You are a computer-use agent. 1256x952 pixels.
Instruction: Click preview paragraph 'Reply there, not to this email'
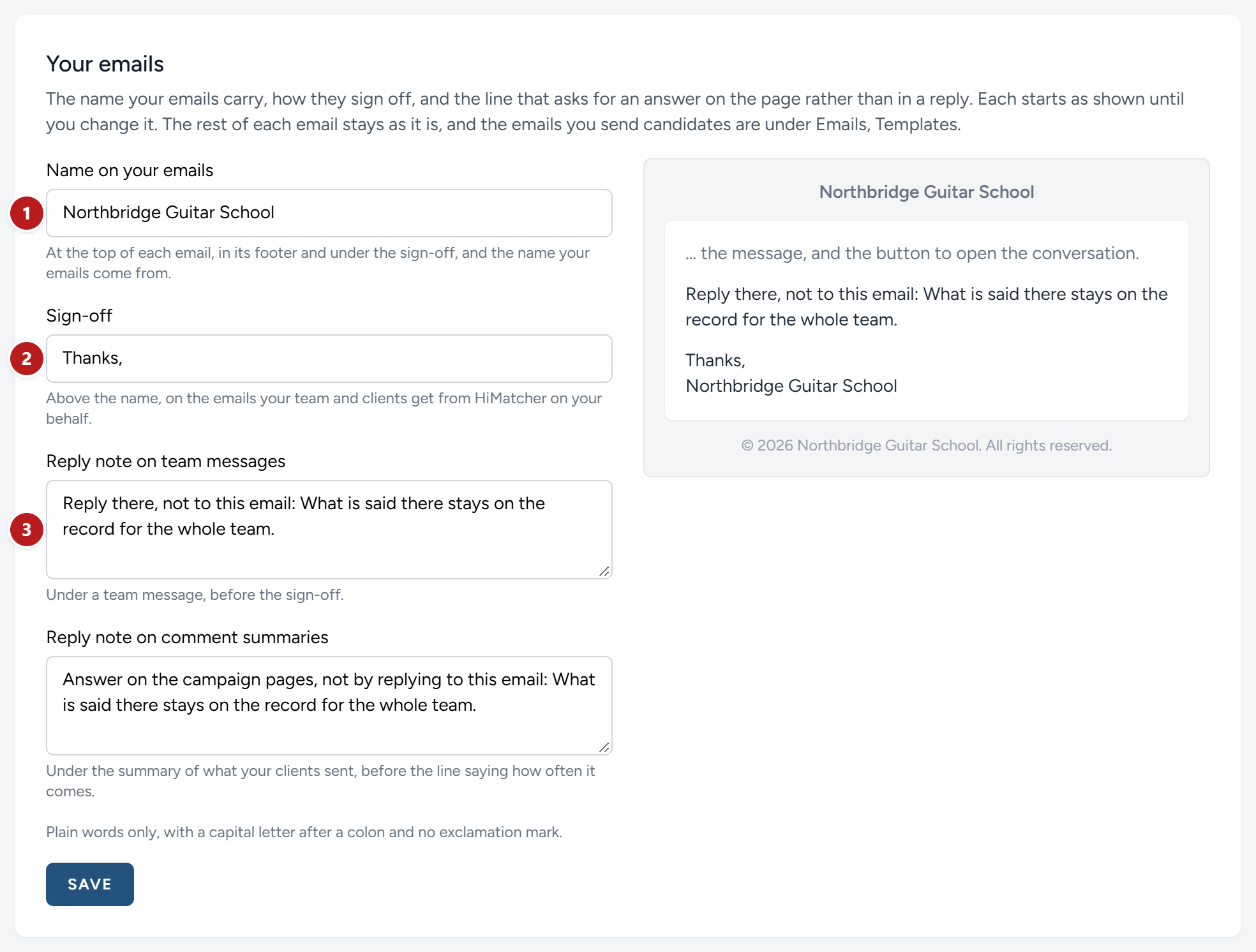click(x=927, y=307)
